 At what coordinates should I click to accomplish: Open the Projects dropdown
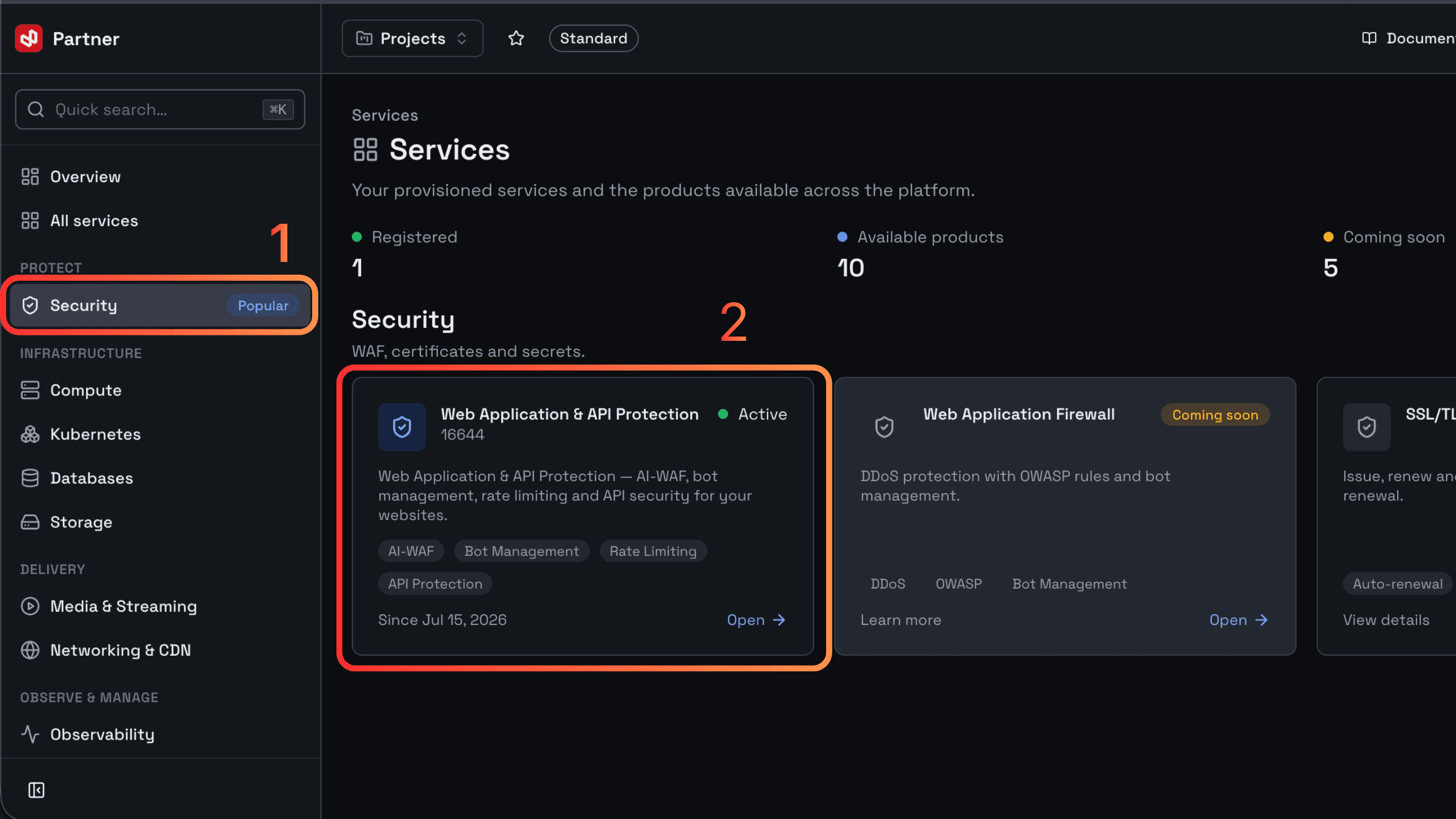[412, 39]
